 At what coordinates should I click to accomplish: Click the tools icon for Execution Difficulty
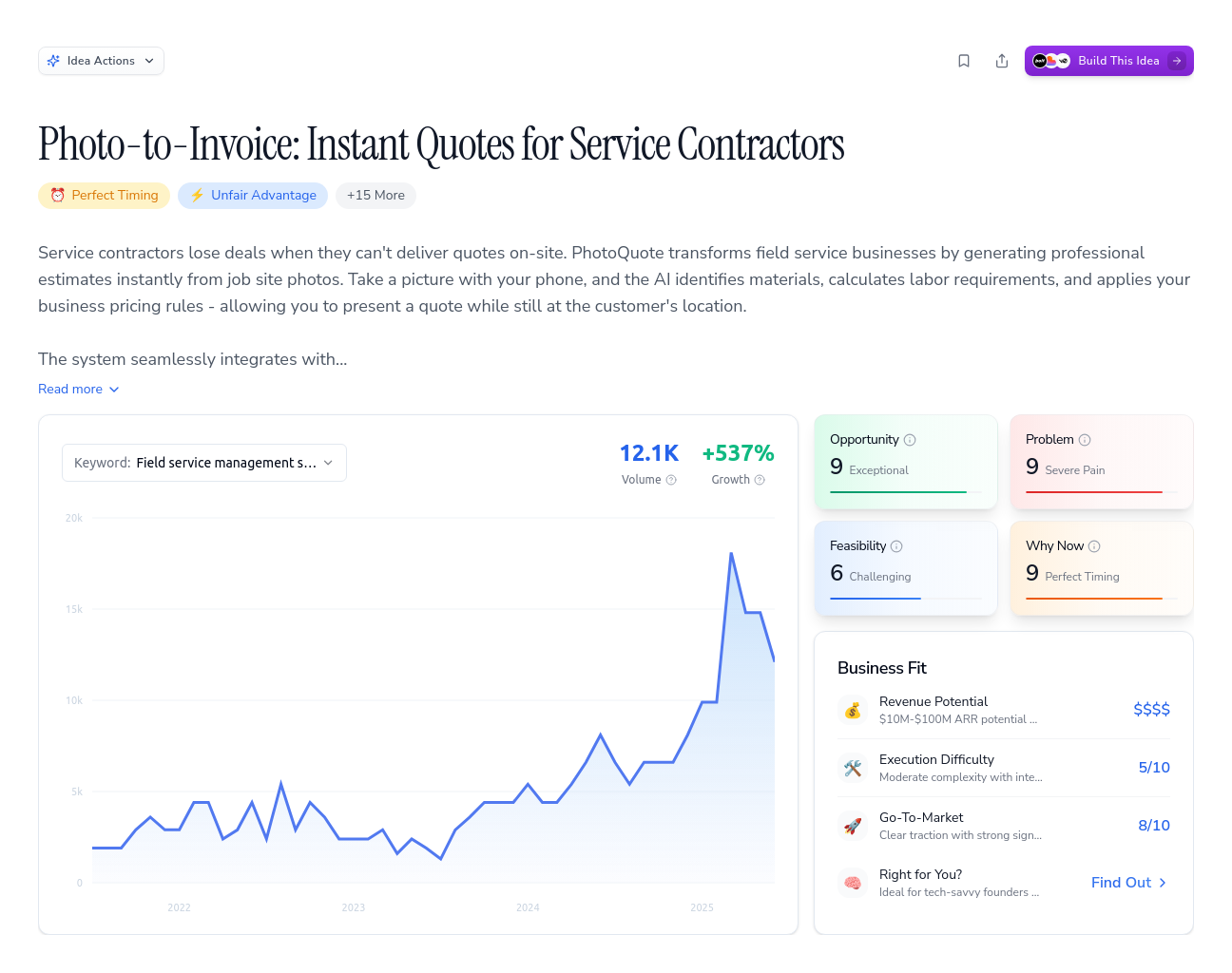click(x=853, y=768)
